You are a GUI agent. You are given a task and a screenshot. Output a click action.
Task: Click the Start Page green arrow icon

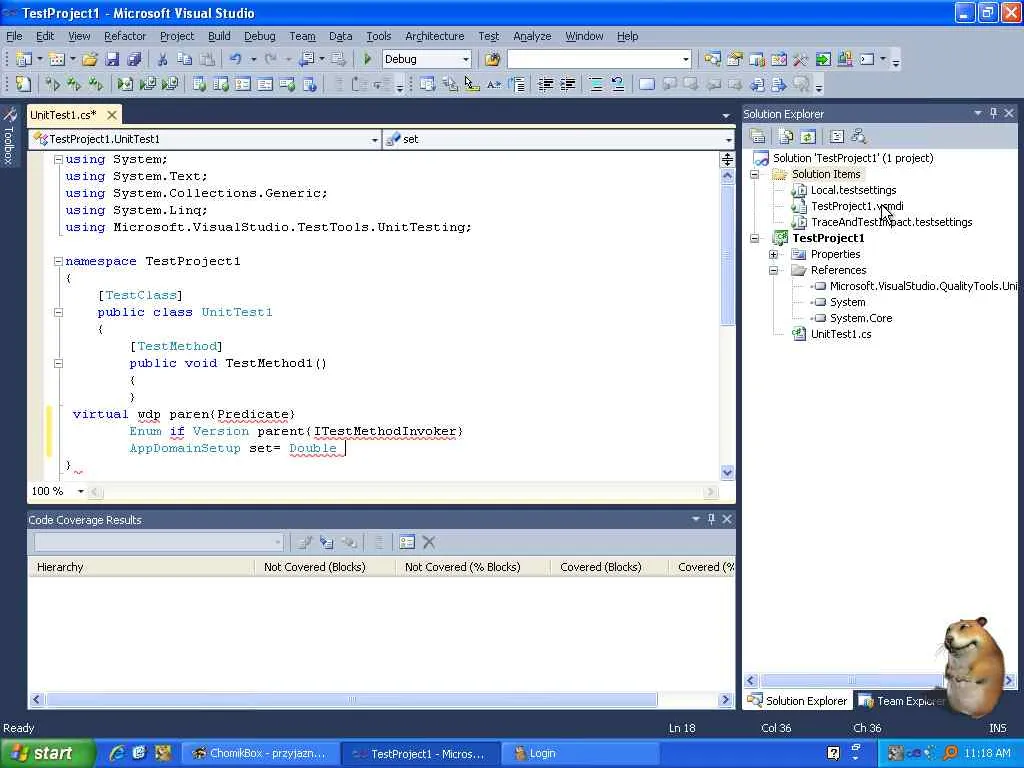point(823,59)
